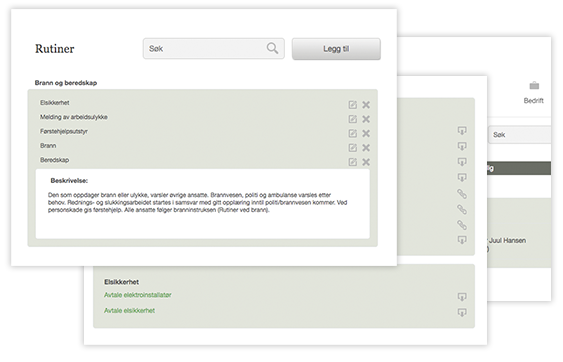Click the topmost chain-link icon in middle window
Viewport: 563px width, 362px height.
tap(462, 194)
